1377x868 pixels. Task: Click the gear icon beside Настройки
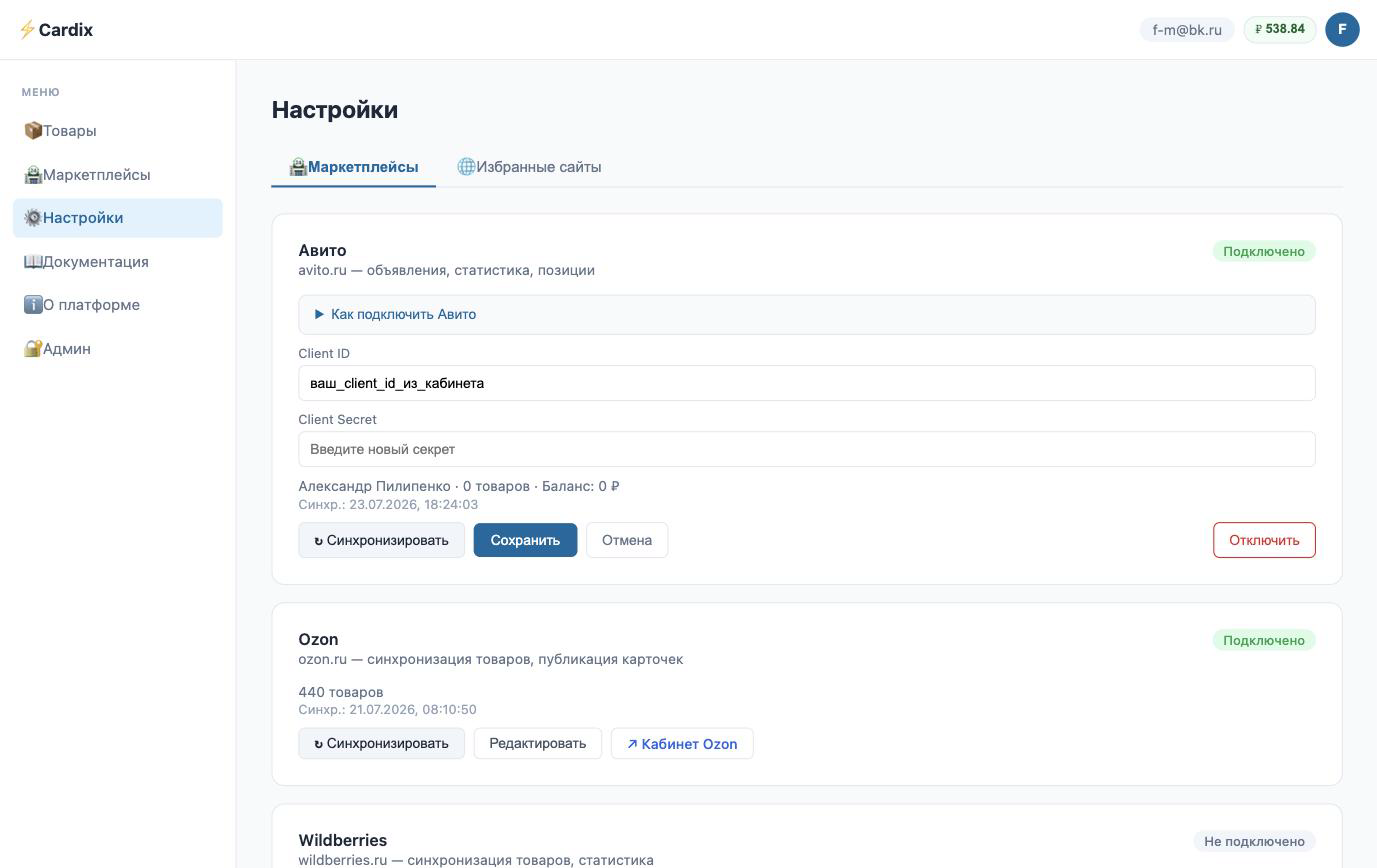32,218
